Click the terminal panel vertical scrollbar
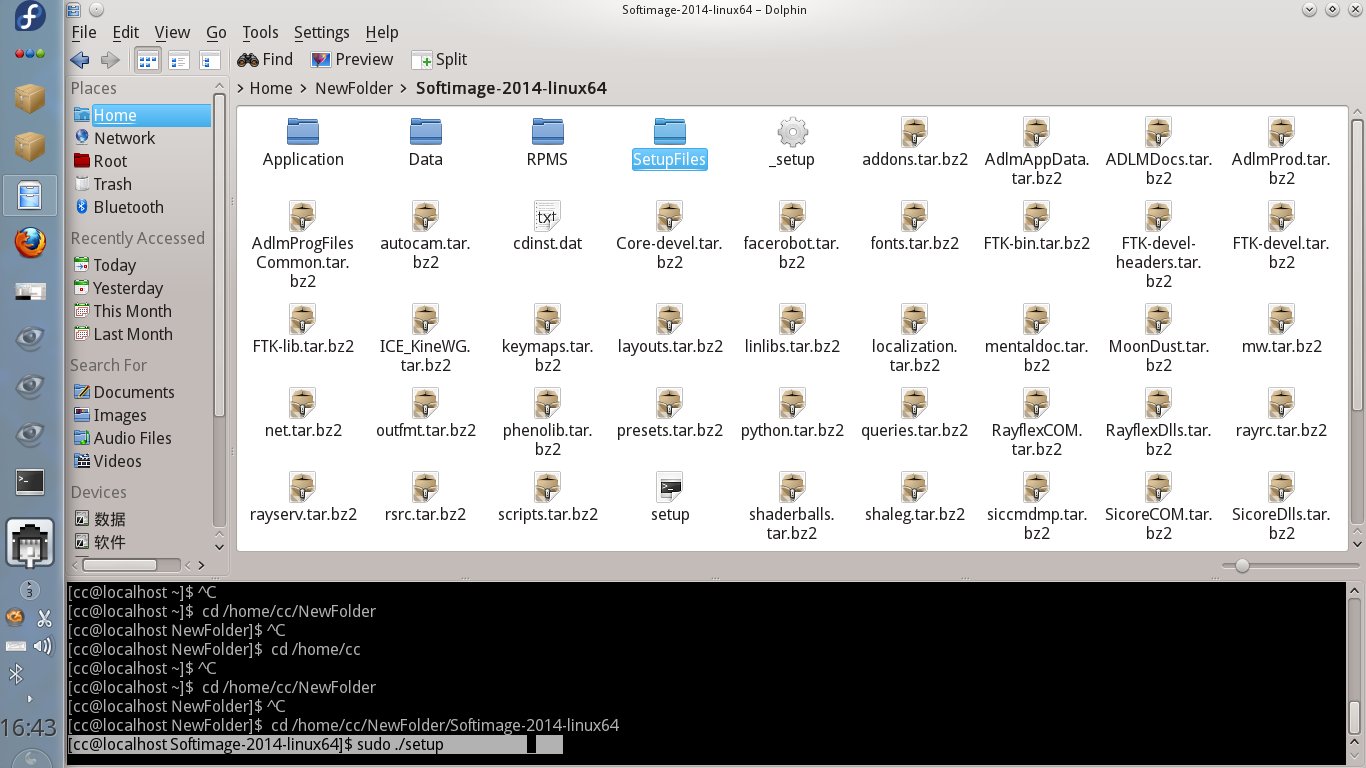 pos(1355,716)
